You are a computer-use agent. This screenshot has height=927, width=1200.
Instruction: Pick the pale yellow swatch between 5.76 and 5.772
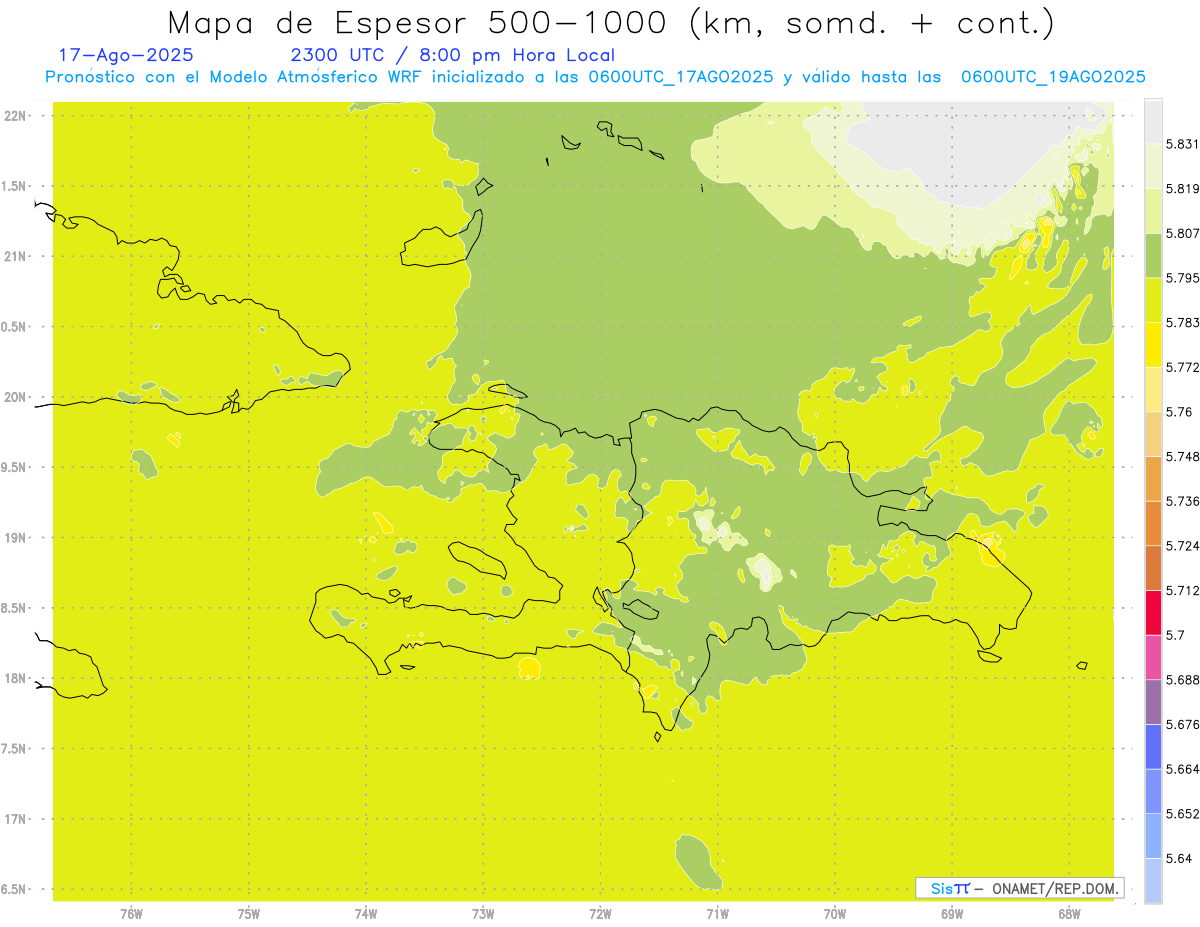pos(1153,389)
